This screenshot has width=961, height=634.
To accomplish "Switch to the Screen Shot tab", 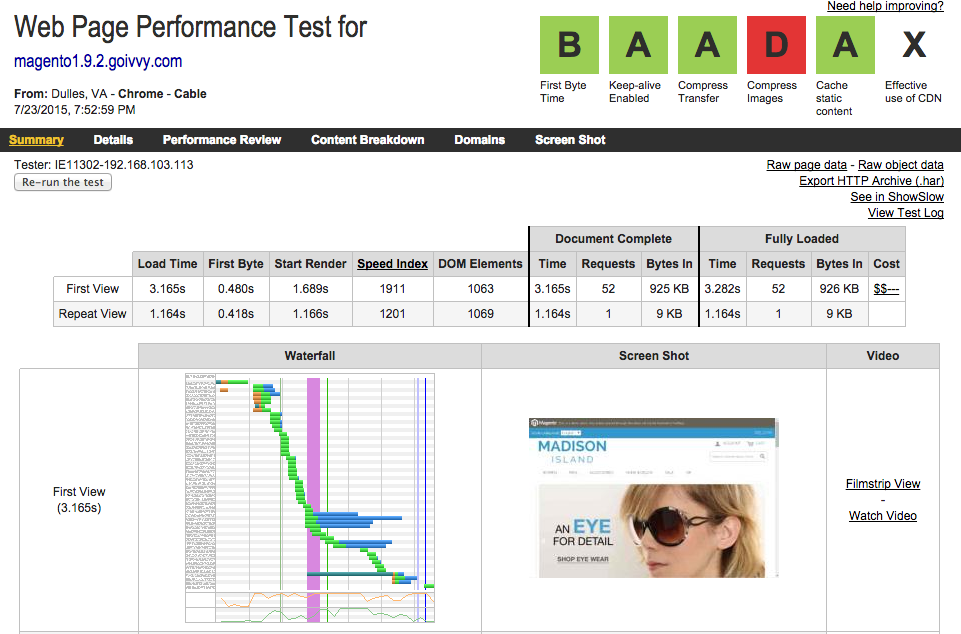I will (570, 140).
